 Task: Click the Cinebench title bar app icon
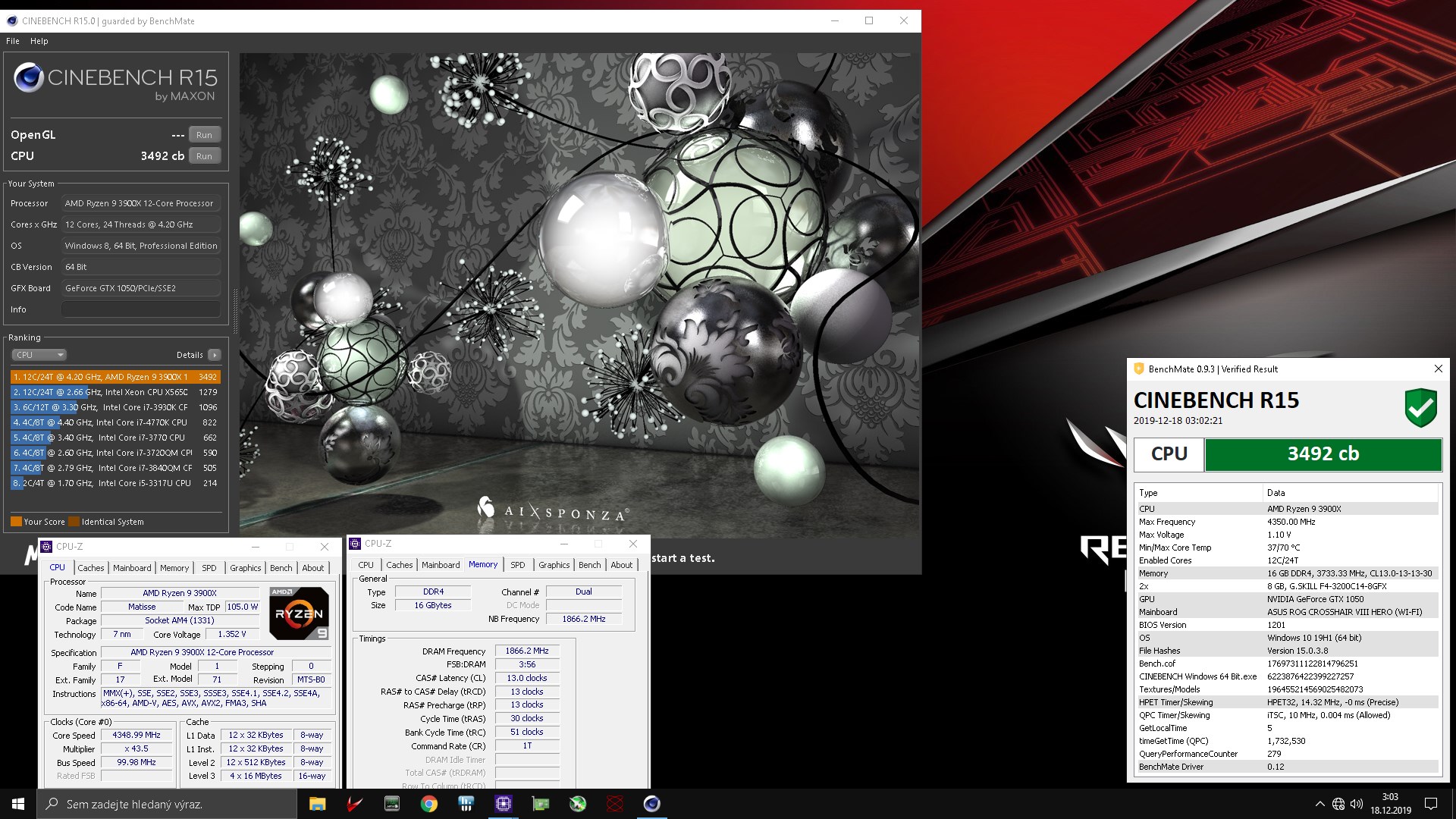pos(11,20)
